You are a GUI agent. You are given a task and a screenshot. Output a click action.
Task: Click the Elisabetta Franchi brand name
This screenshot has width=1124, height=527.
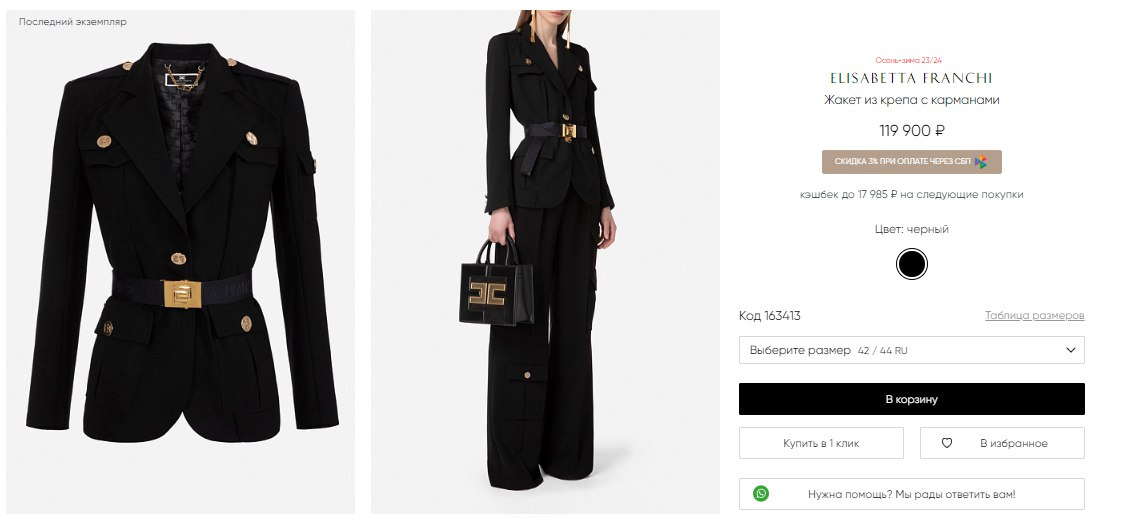coord(911,78)
